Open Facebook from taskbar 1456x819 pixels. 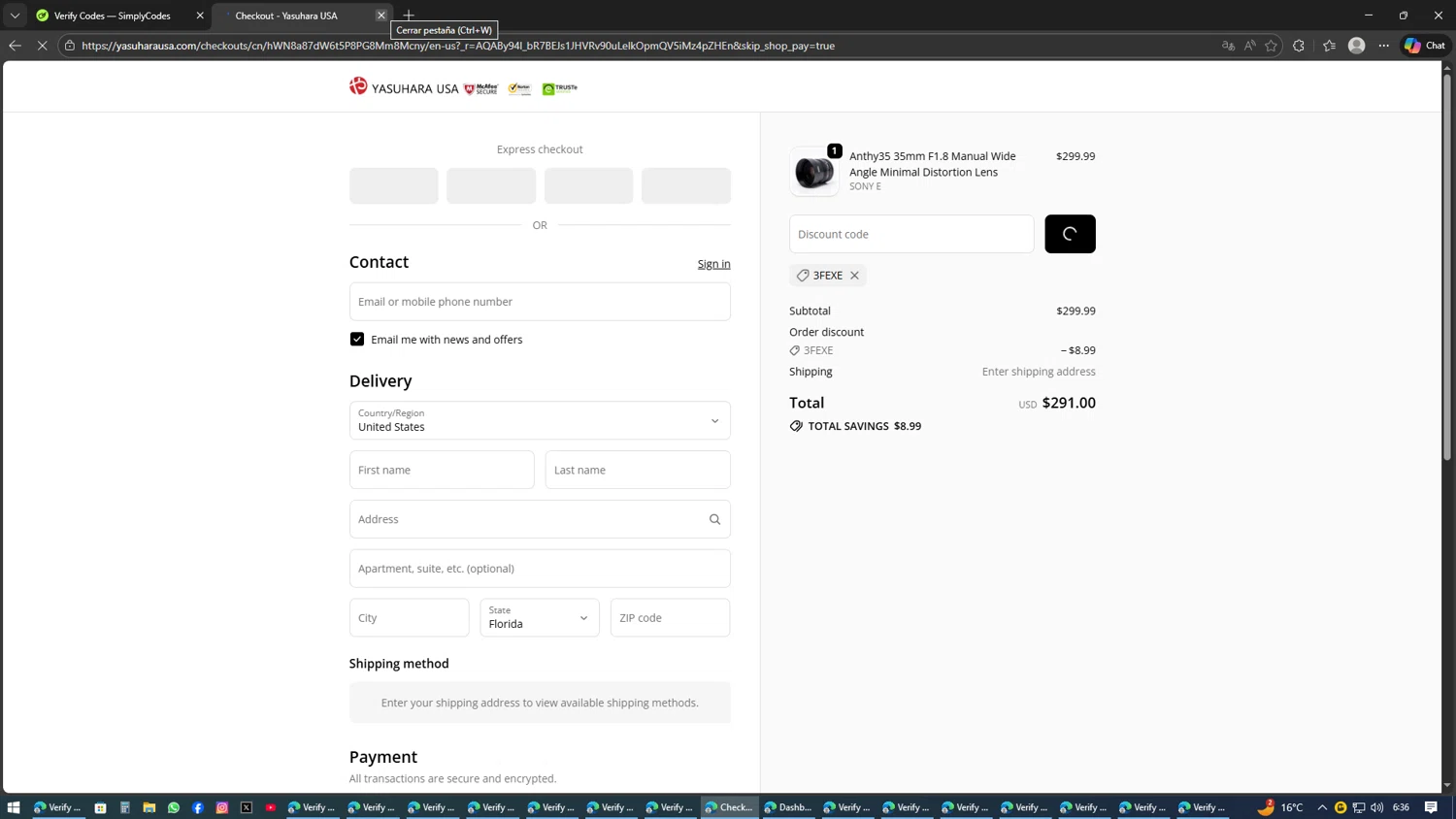[197, 807]
